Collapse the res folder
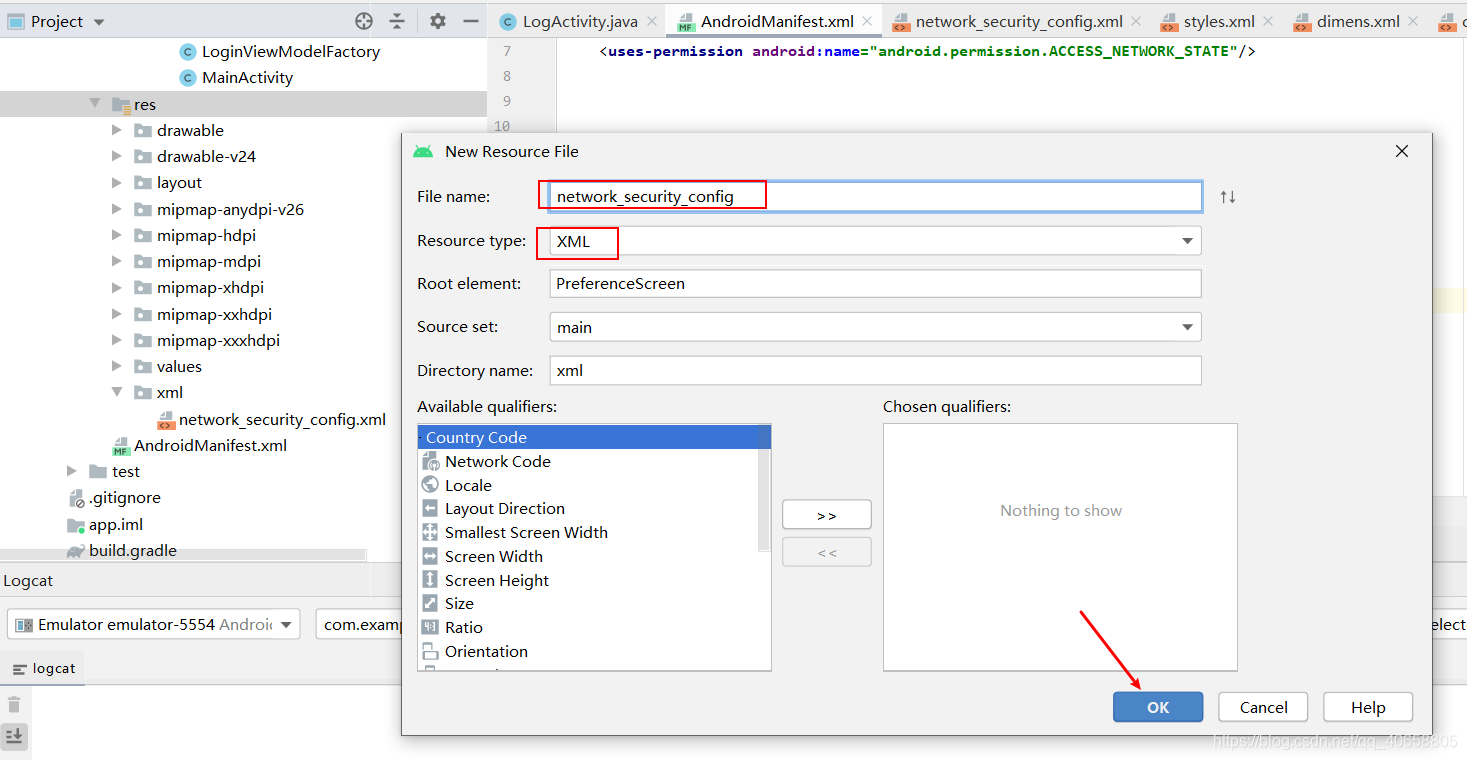This screenshot has width=1467, height=760. 95,104
